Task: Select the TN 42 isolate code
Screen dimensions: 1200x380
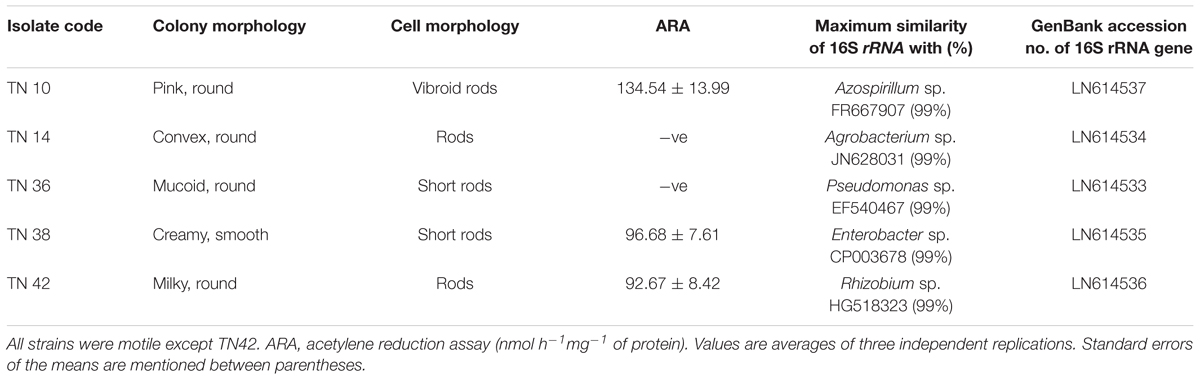Action: (x=29, y=282)
